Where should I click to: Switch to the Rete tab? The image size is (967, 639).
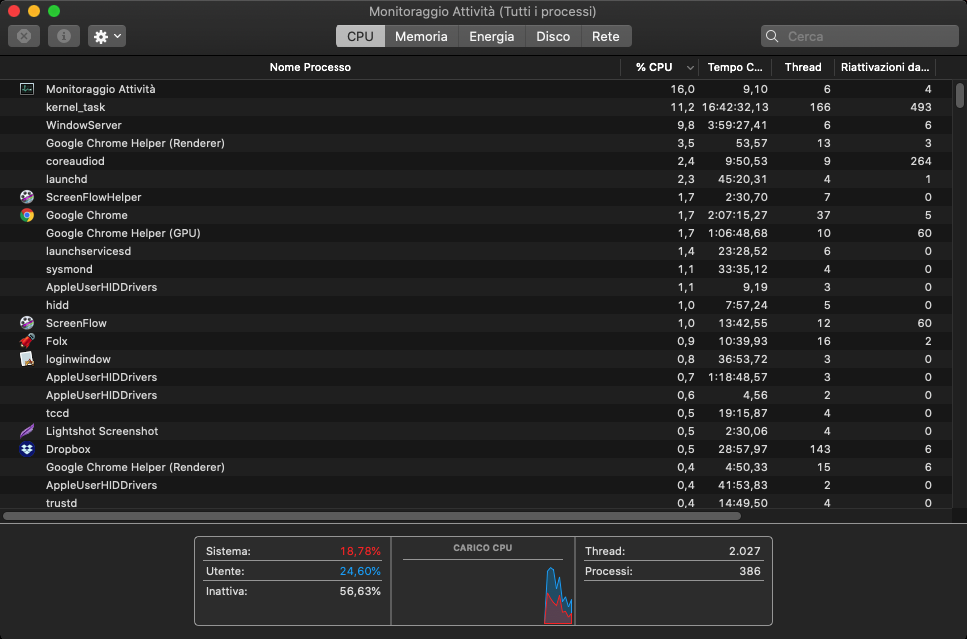(606, 36)
